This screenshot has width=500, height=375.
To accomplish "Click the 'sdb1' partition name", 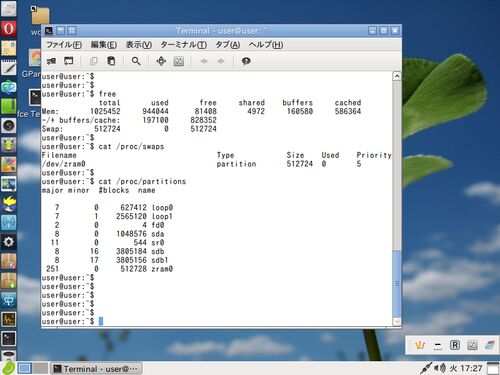I will point(160,260).
